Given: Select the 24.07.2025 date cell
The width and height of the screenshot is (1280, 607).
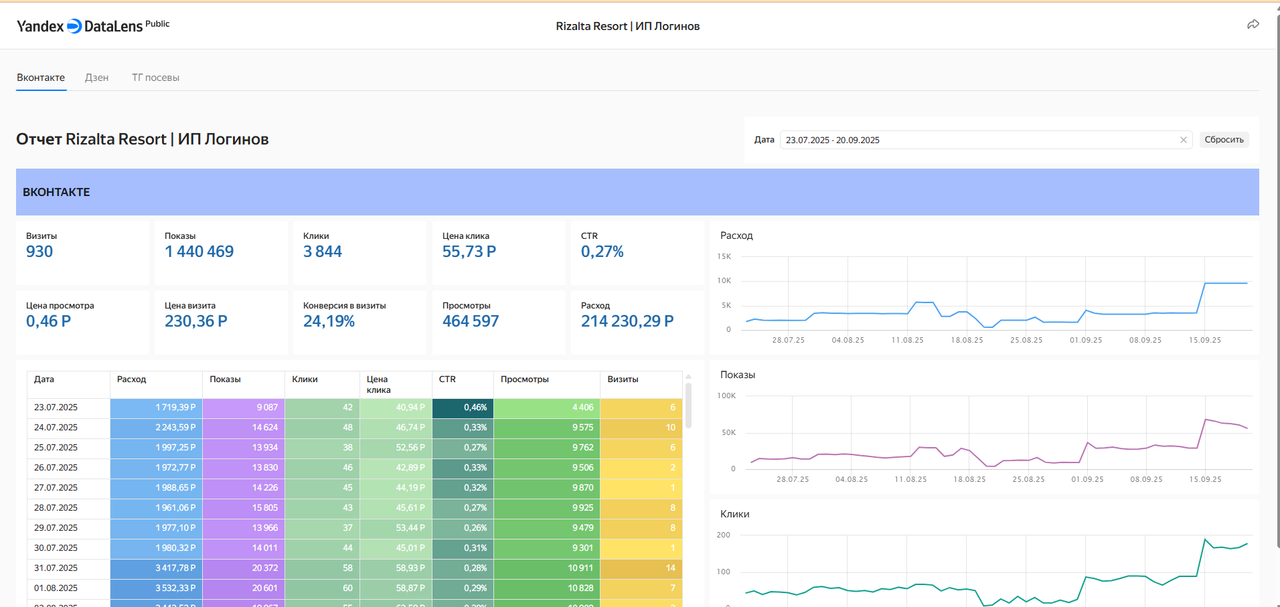Looking at the screenshot, I should point(68,428).
